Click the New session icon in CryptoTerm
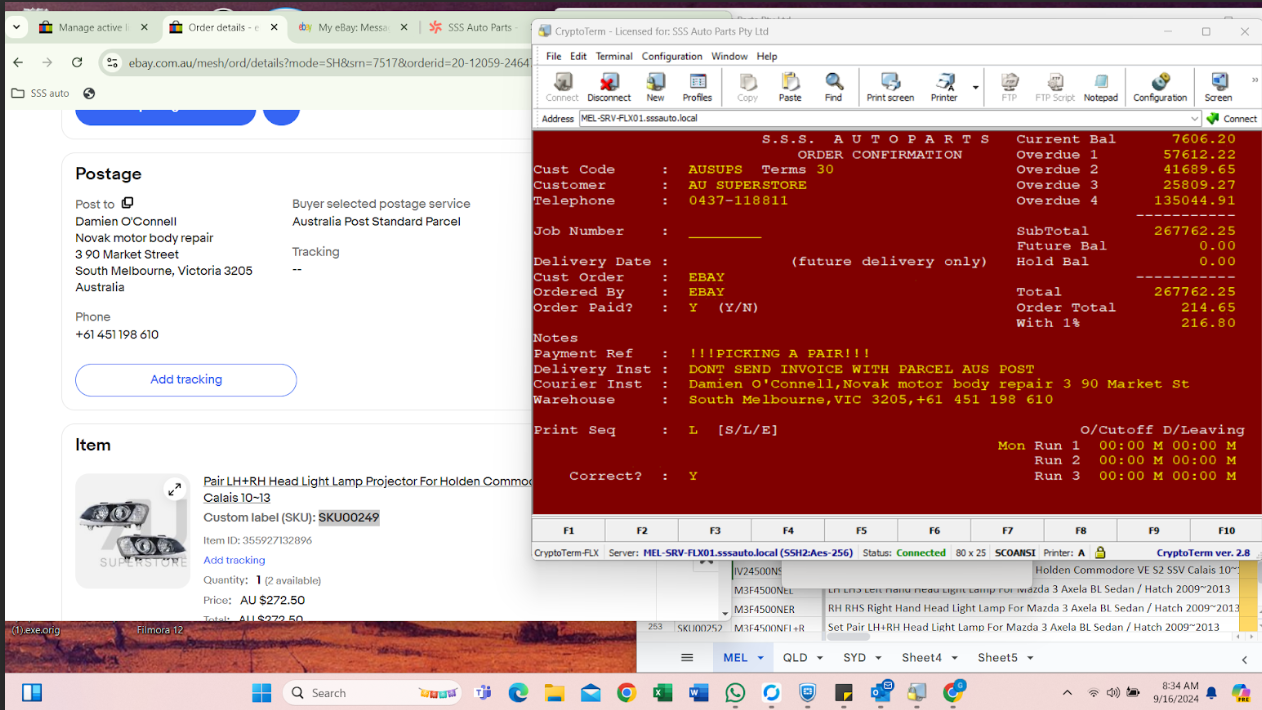Image resolution: width=1262 pixels, height=710 pixels. (x=655, y=87)
